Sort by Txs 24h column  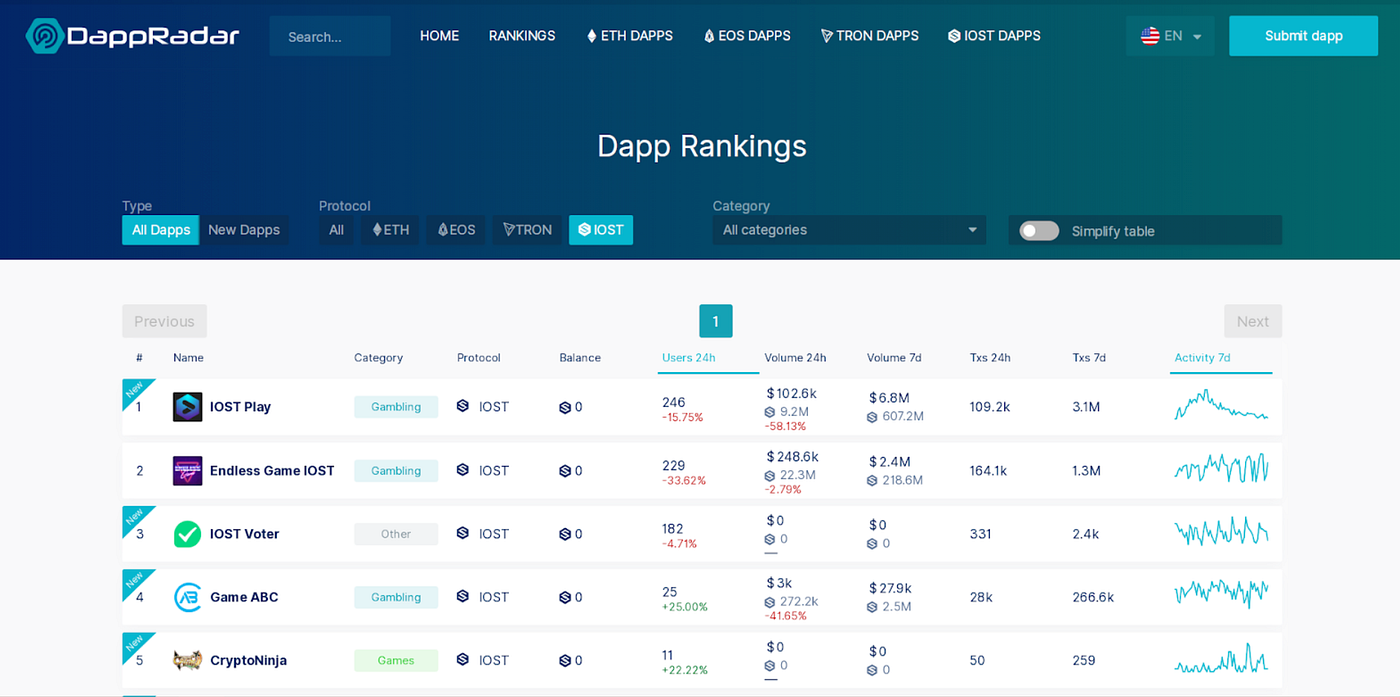pyautogui.click(x=990, y=358)
